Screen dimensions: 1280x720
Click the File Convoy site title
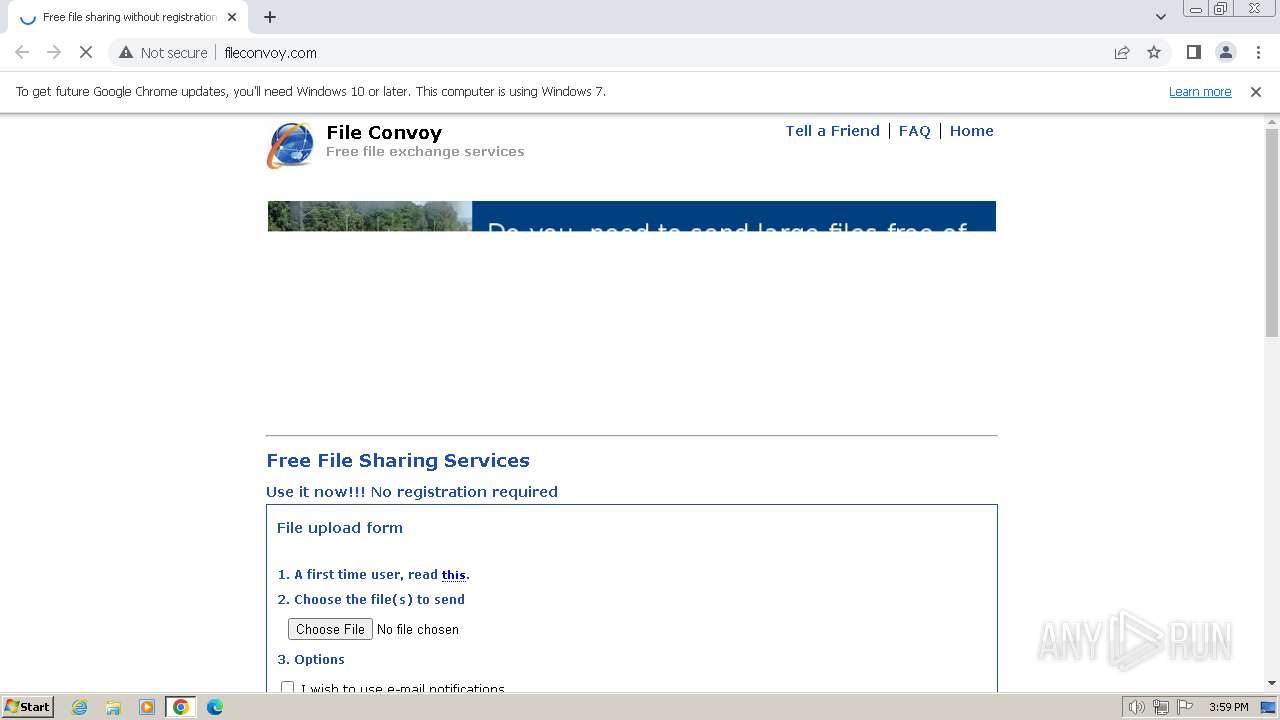point(384,132)
